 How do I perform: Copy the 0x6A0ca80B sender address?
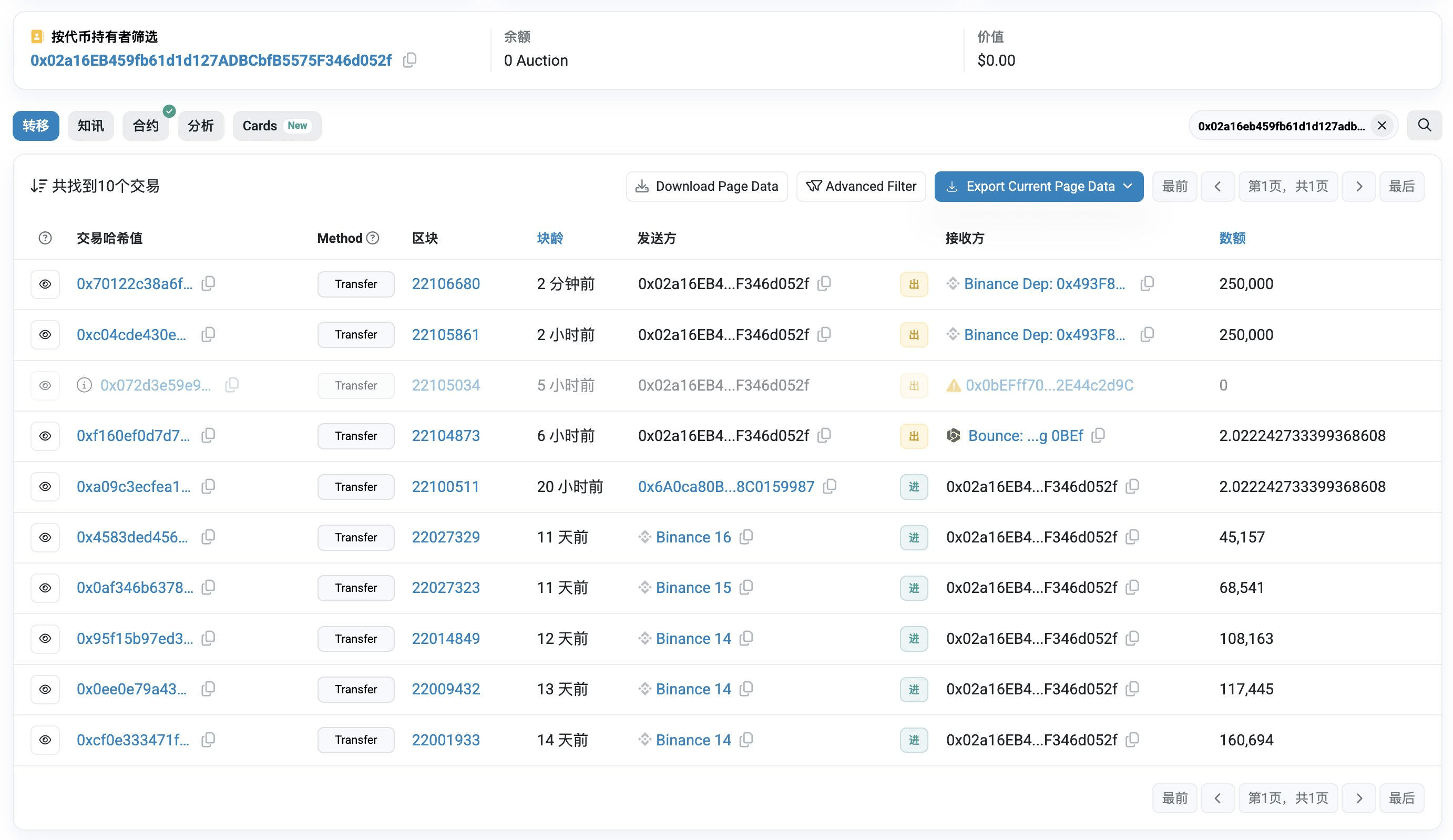click(x=830, y=487)
